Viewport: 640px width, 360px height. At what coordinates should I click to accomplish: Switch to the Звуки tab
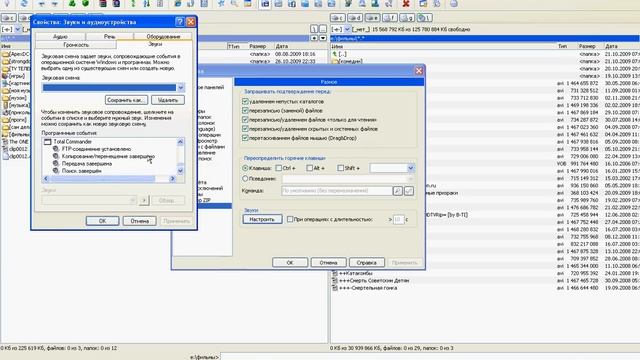coord(155,44)
